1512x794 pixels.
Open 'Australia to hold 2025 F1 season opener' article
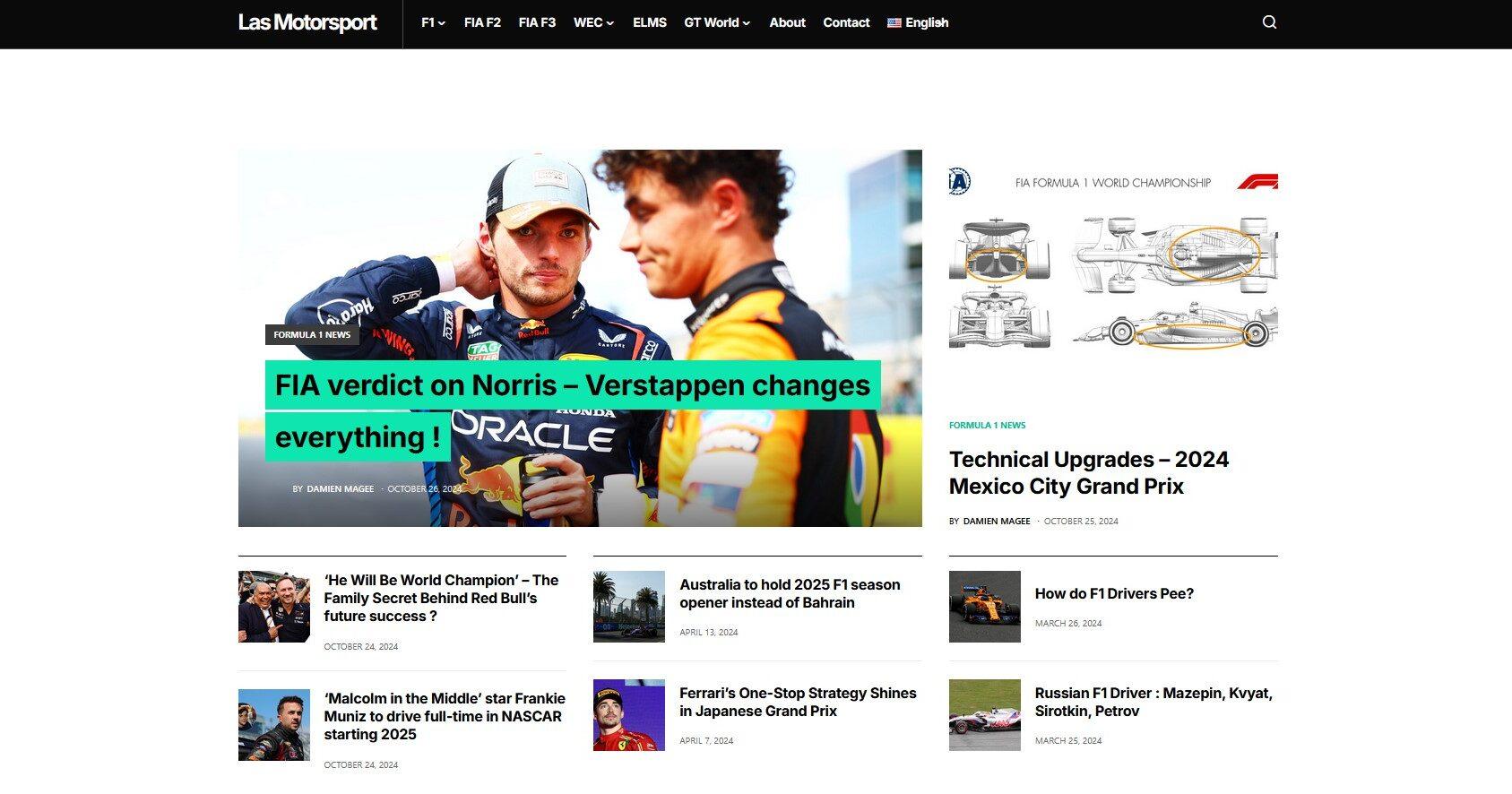(x=790, y=594)
